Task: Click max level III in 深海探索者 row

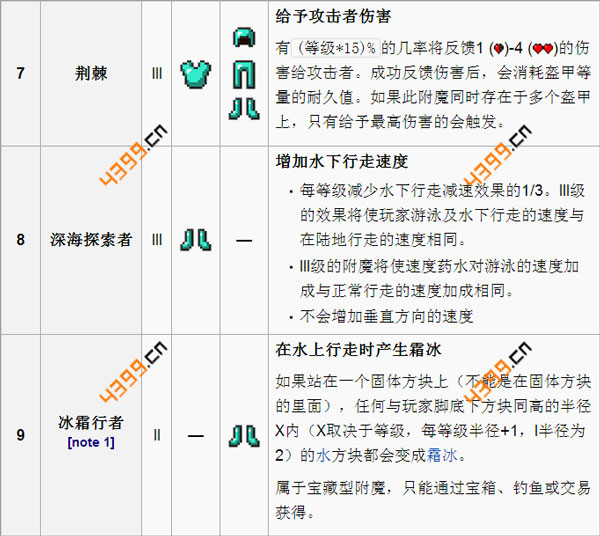Action: pyautogui.click(x=157, y=240)
